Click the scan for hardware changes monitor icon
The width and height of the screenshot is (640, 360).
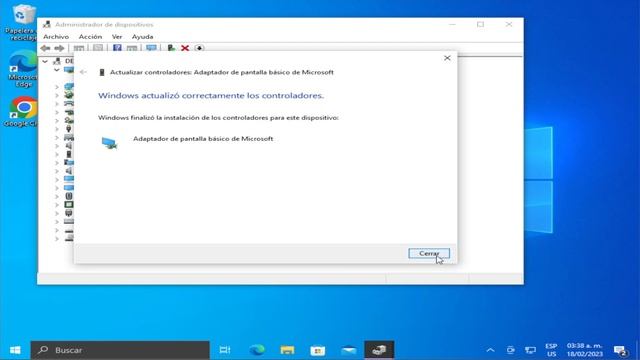(151, 48)
